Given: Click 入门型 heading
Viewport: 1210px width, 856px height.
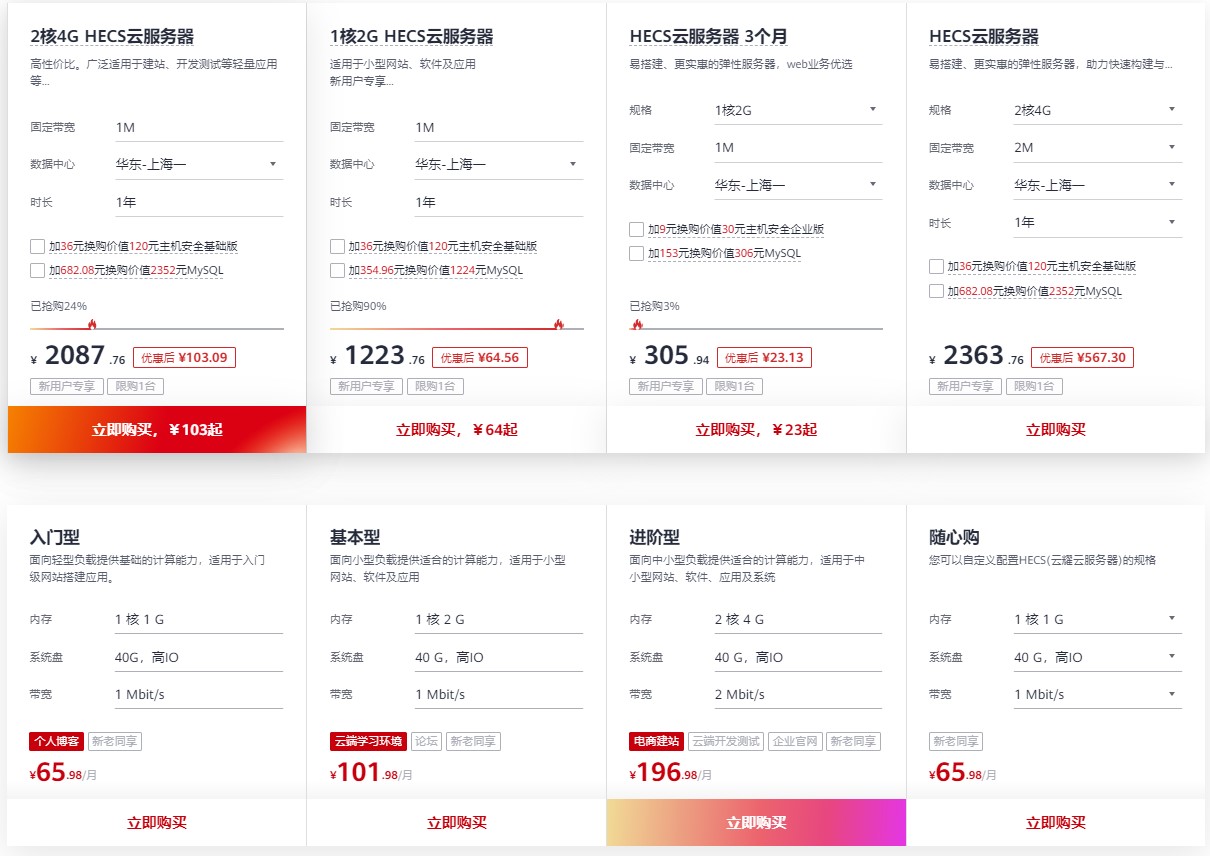Looking at the screenshot, I should (x=55, y=537).
